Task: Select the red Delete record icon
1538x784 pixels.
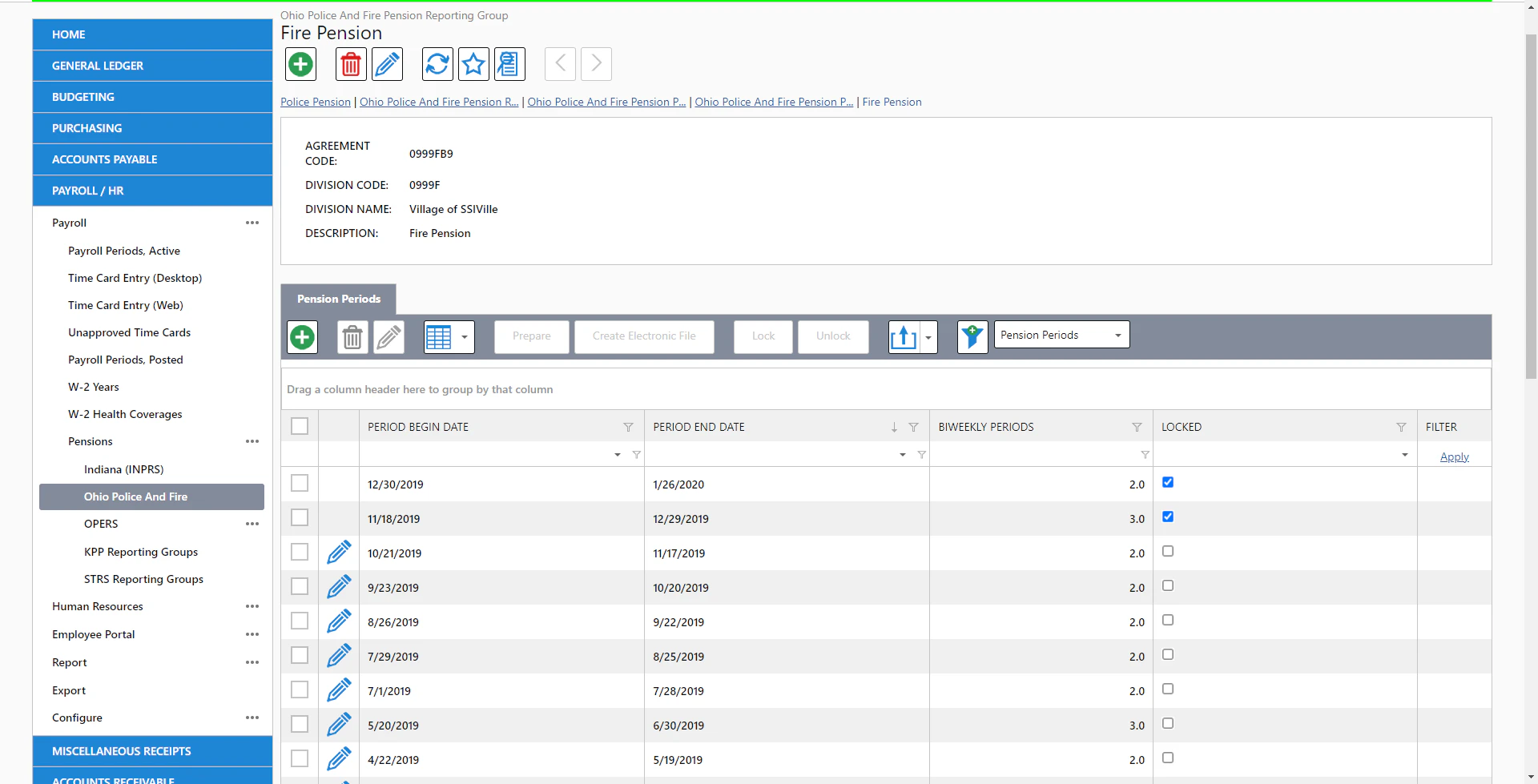Action: [350, 64]
